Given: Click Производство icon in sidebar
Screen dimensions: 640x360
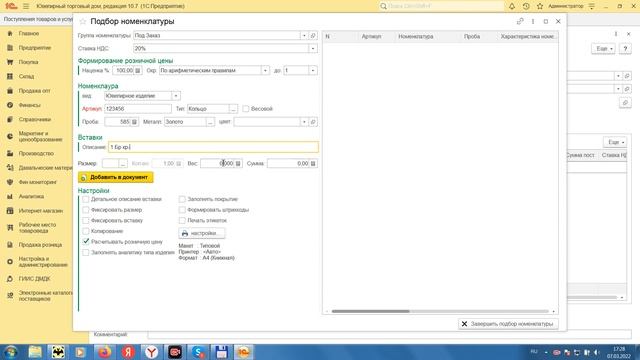Looking at the screenshot, I should pos(10,153).
